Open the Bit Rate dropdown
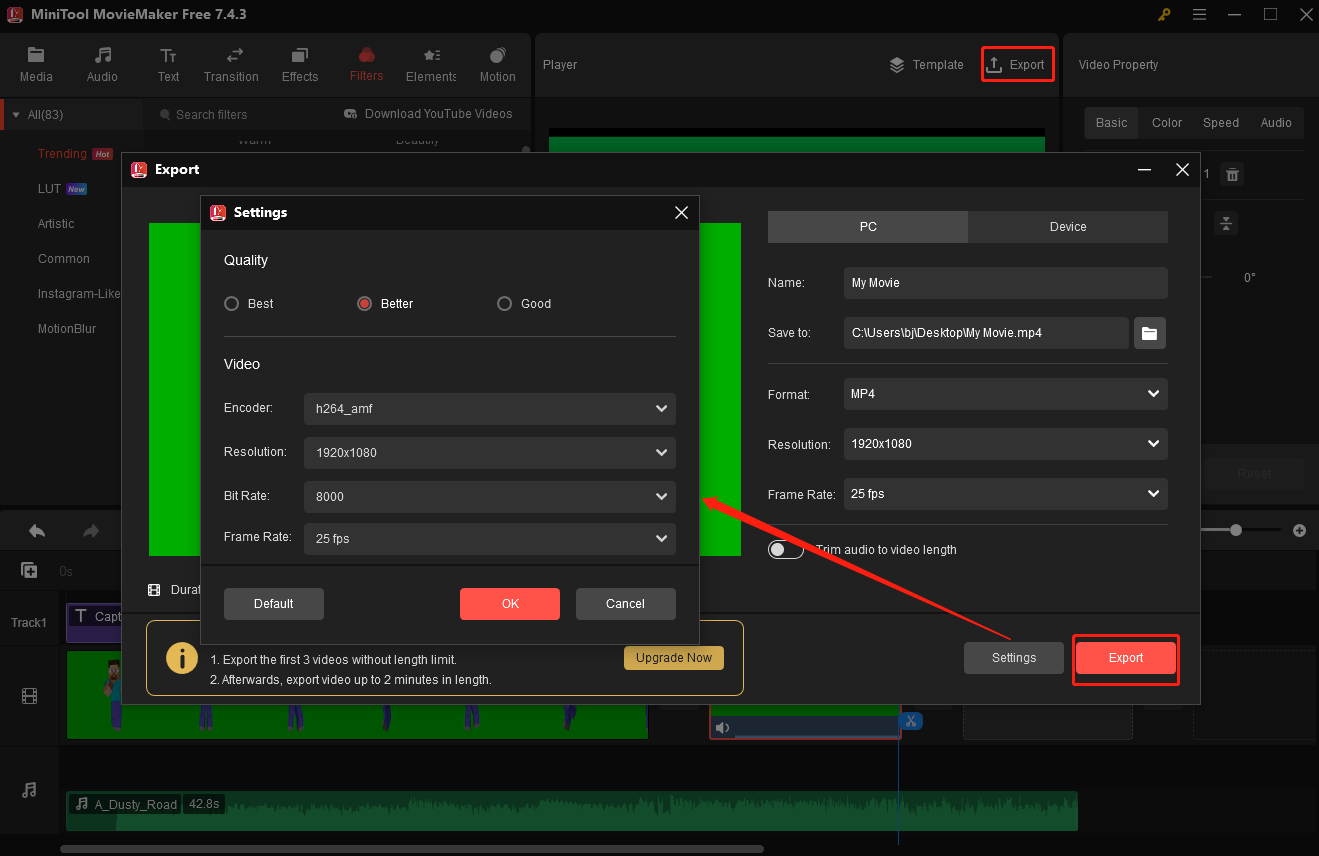Screen dimensions: 1319x856 click(x=490, y=497)
